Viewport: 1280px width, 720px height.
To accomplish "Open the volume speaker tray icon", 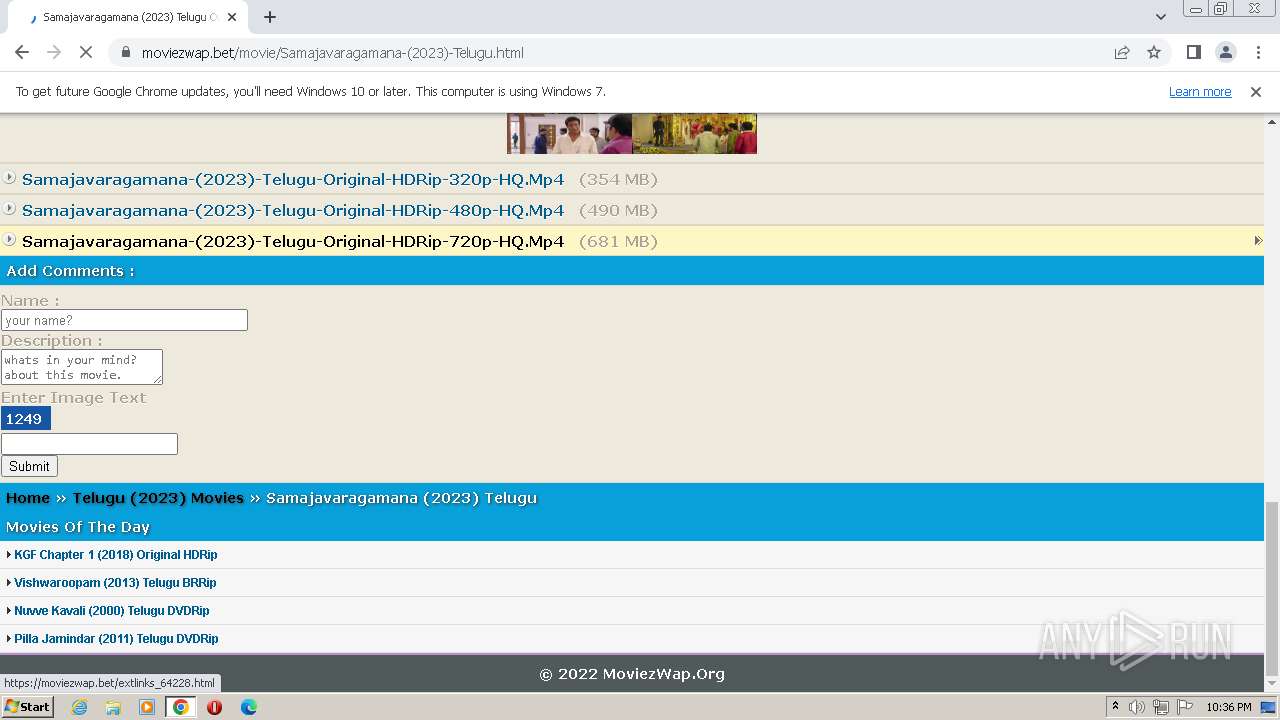I will (x=1137, y=707).
